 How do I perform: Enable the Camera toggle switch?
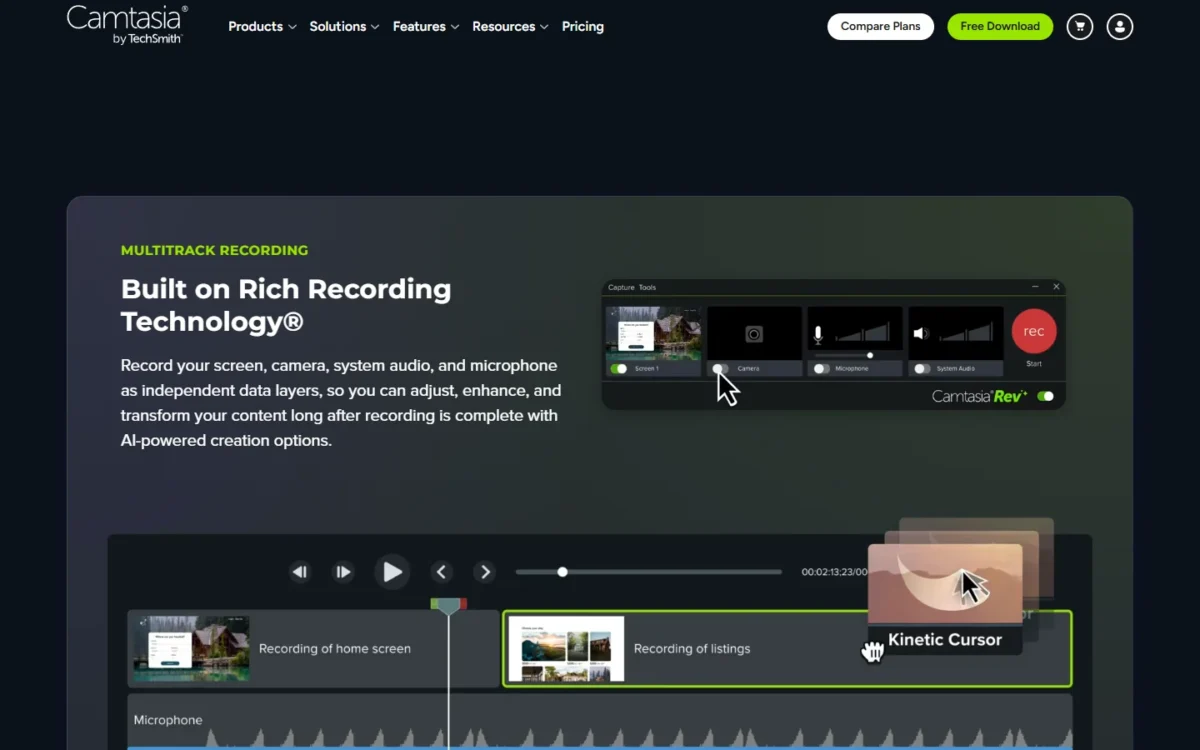tap(721, 369)
